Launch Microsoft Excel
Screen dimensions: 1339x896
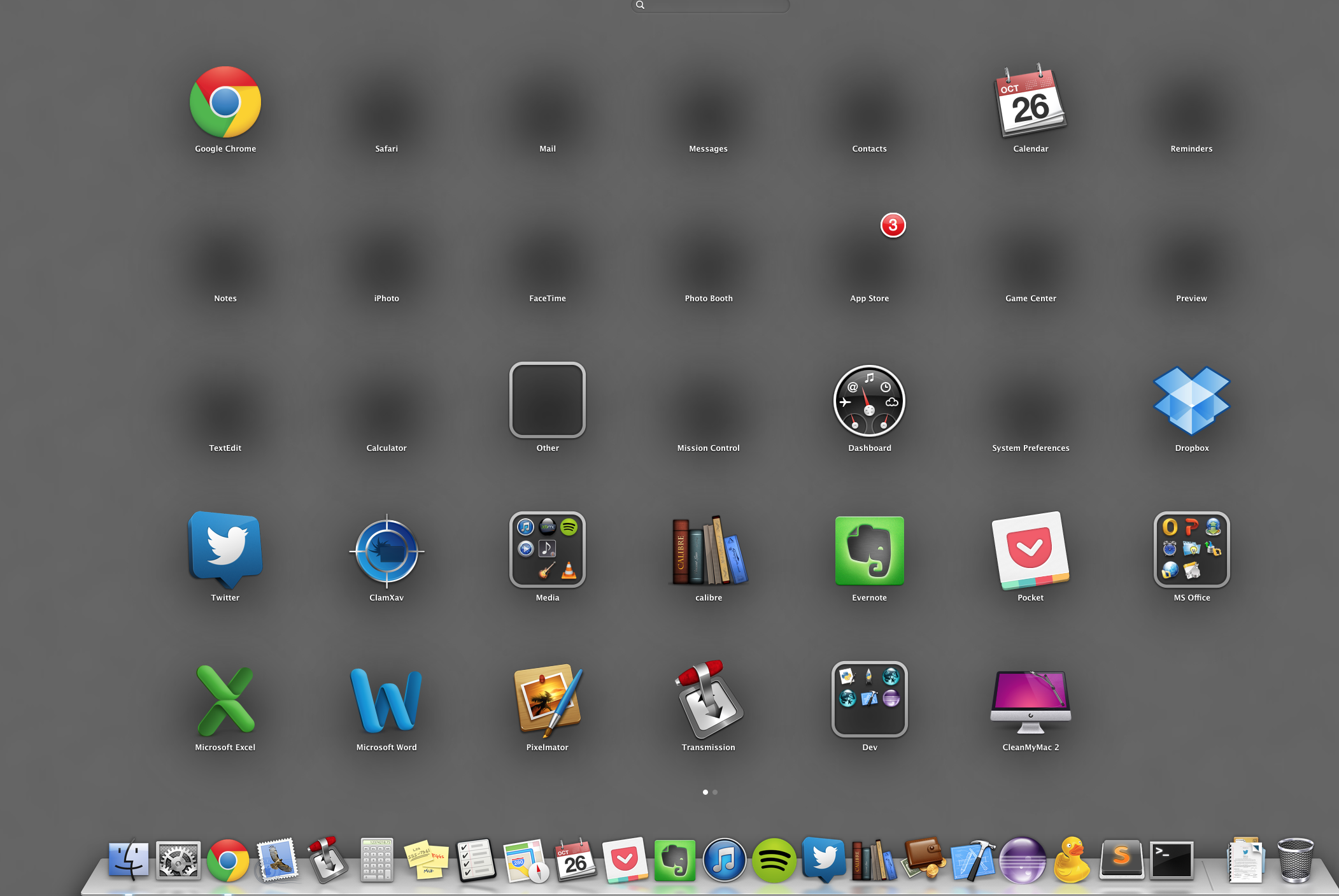coord(225,700)
